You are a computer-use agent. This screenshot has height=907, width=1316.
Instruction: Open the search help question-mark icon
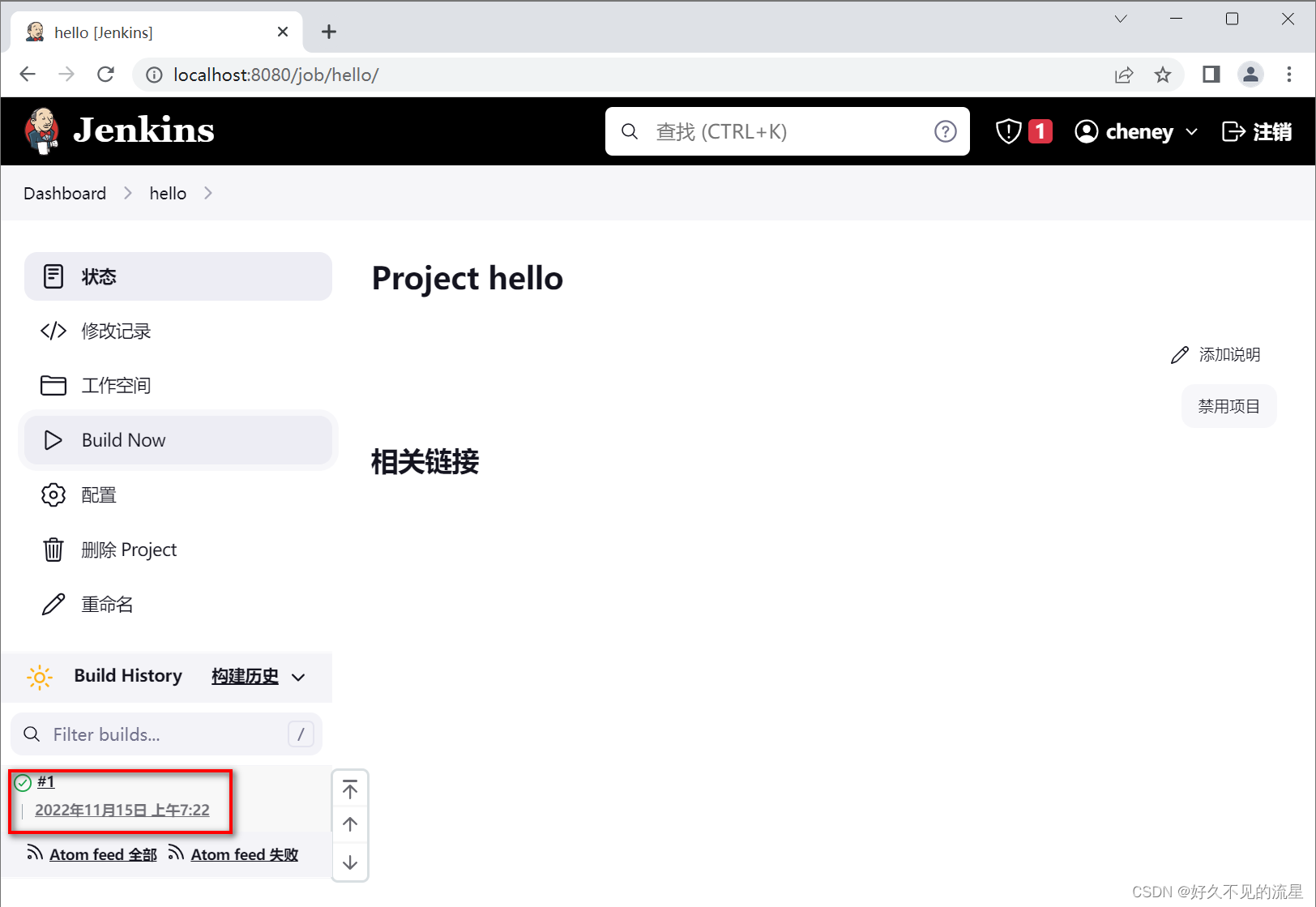click(945, 131)
